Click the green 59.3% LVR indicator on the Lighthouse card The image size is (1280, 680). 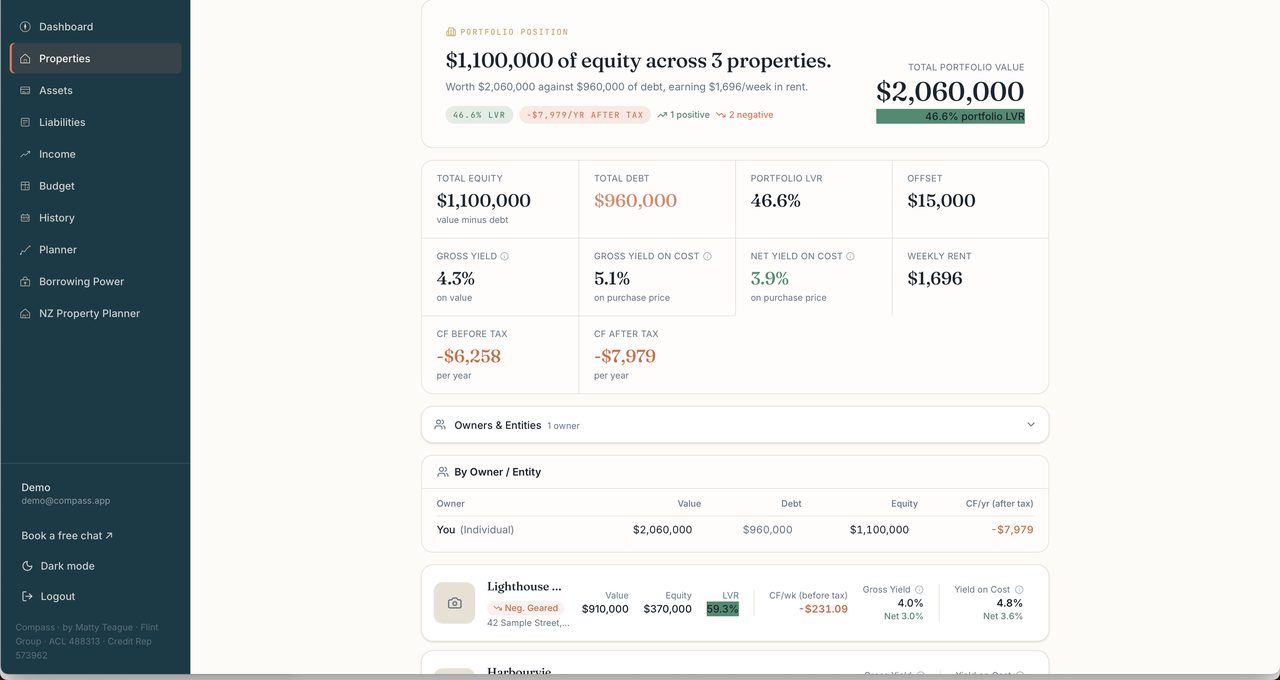pos(722,609)
